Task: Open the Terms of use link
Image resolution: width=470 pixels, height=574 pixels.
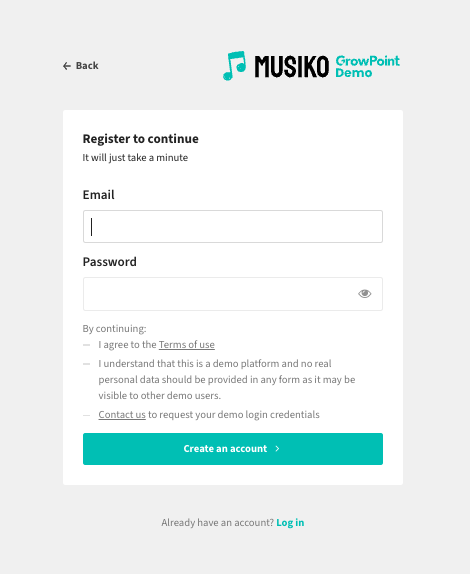Action: [187, 344]
